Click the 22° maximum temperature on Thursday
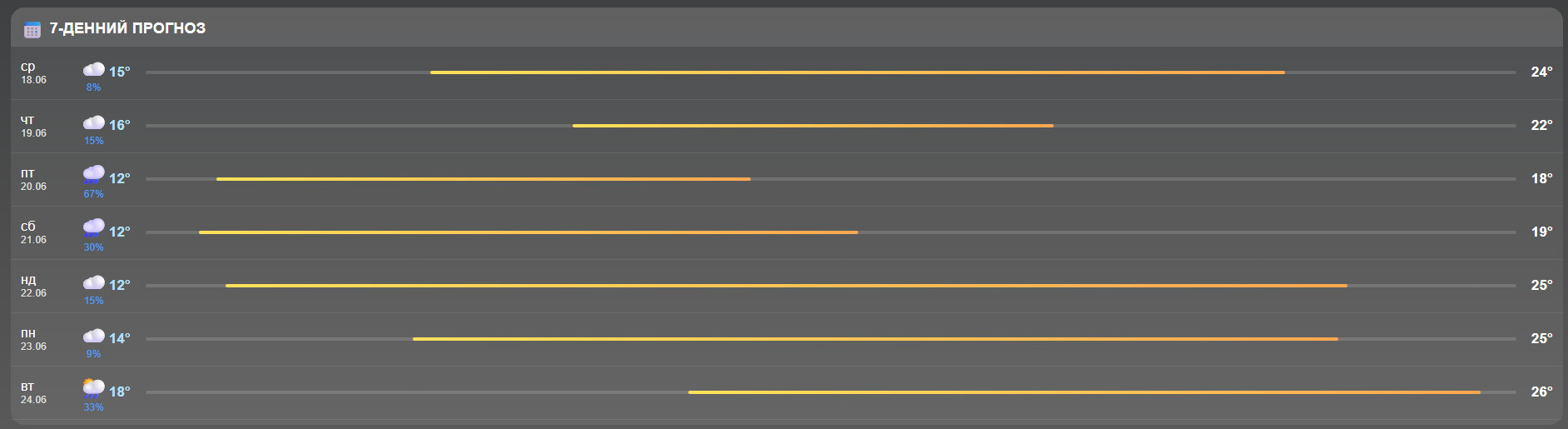 click(1541, 125)
